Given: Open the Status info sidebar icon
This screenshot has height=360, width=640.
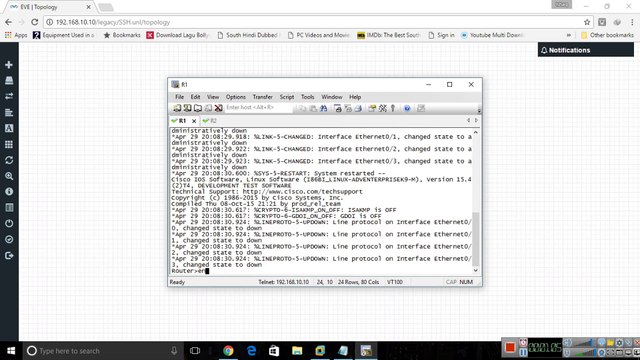Looking at the screenshot, I should (x=9, y=192).
